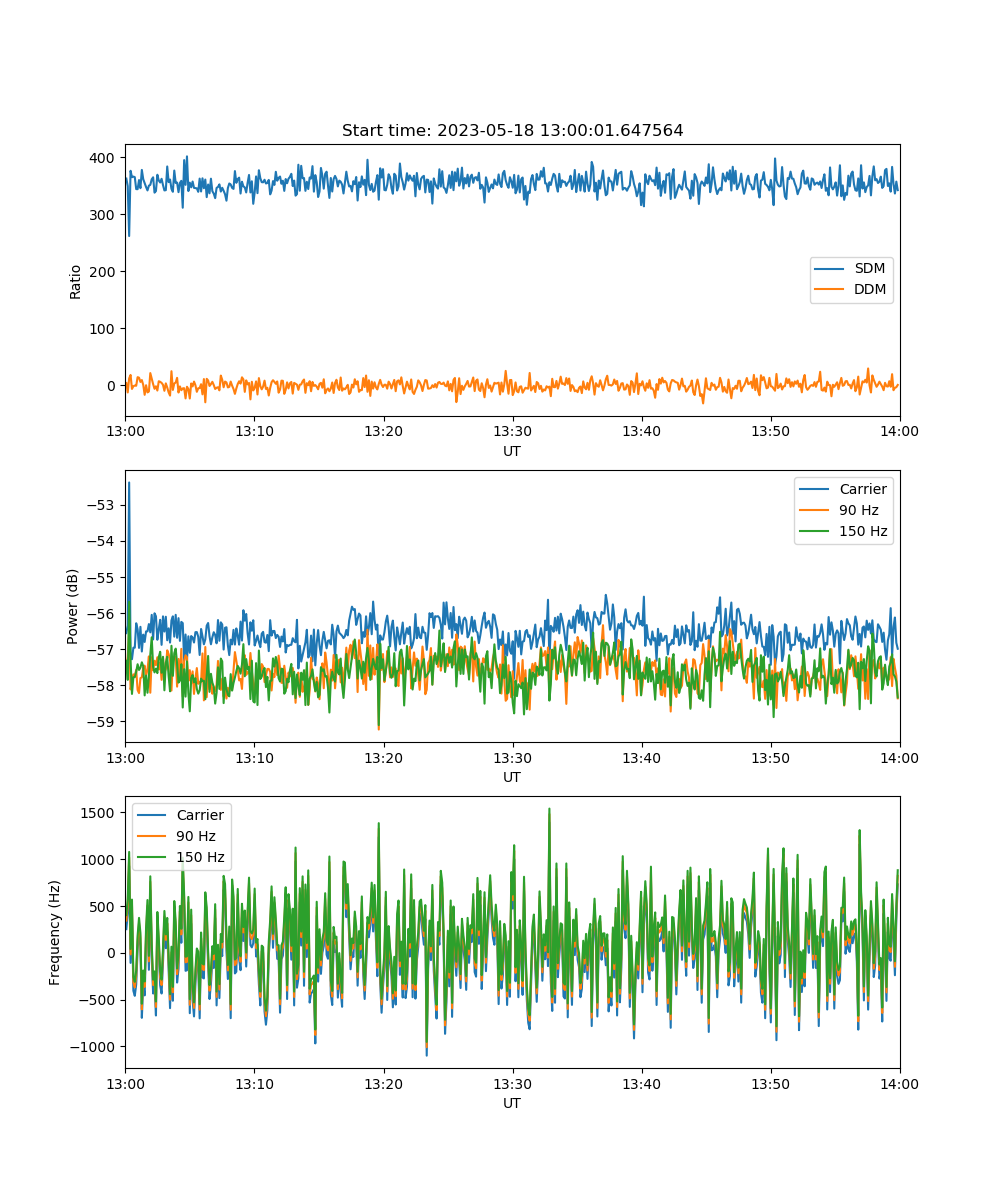
Task: Select 'Carrier' in the Power plot legend
Action: tap(862, 490)
